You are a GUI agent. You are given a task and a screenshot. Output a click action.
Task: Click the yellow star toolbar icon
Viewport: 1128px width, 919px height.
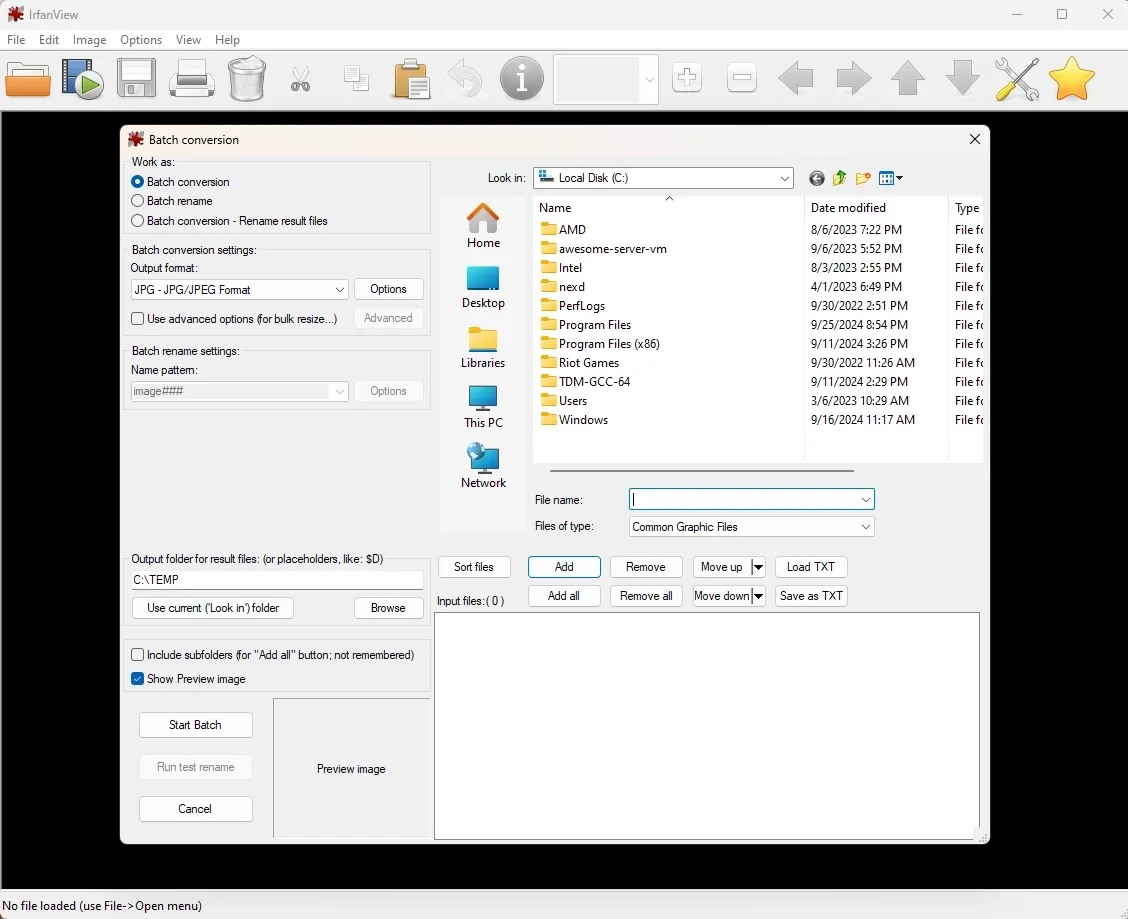1072,78
